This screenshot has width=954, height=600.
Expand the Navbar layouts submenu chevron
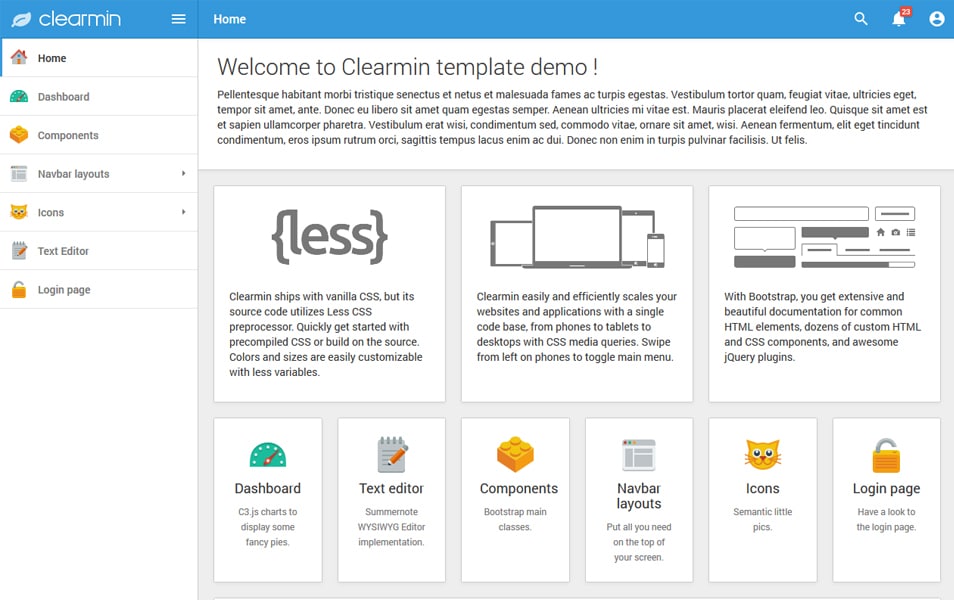click(x=186, y=173)
